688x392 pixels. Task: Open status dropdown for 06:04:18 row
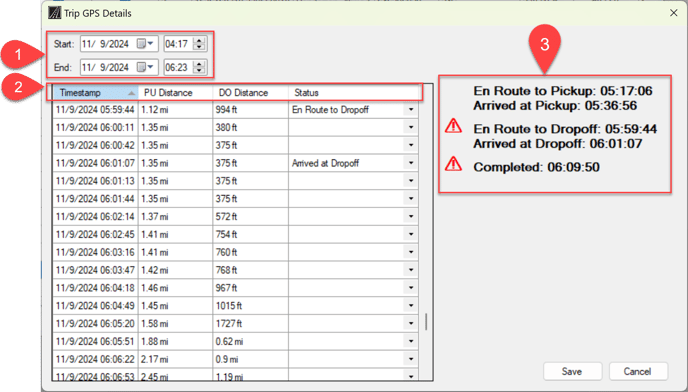411,288
